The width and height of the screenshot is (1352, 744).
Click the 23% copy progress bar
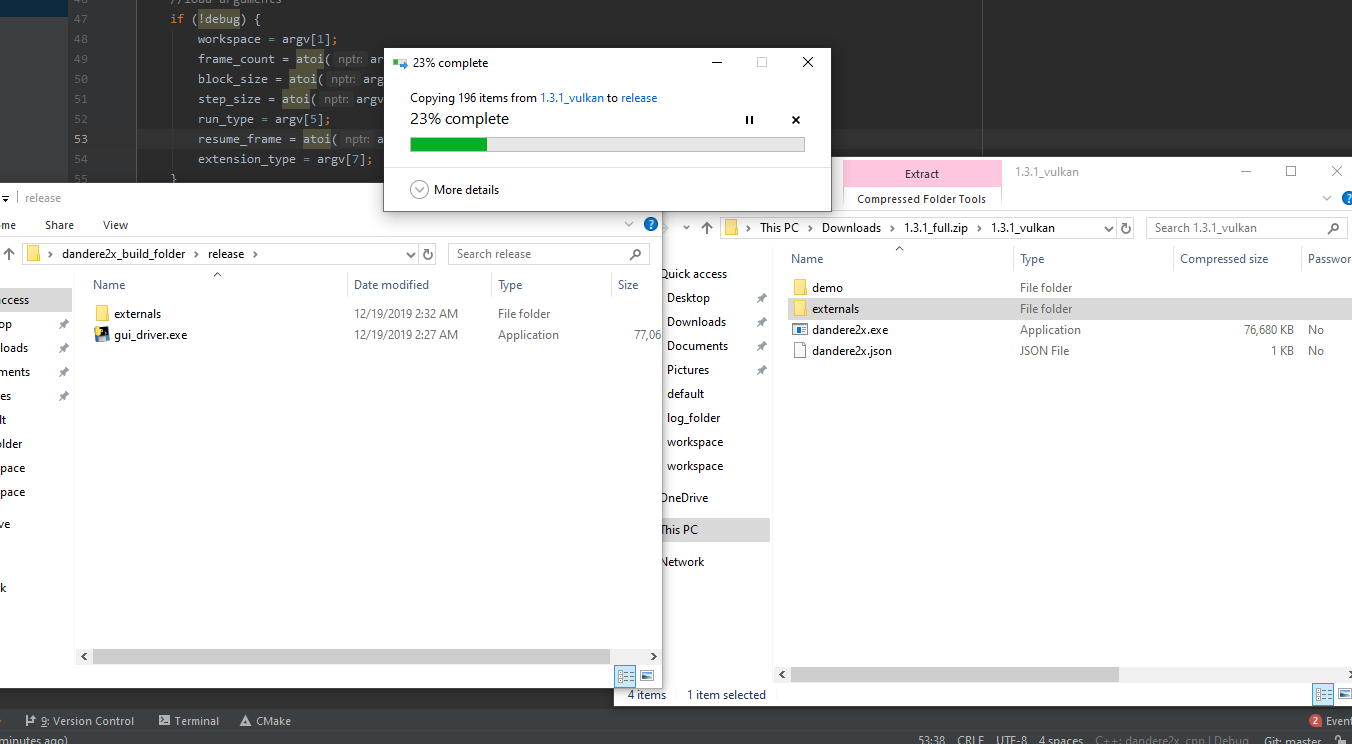pos(606,144)
